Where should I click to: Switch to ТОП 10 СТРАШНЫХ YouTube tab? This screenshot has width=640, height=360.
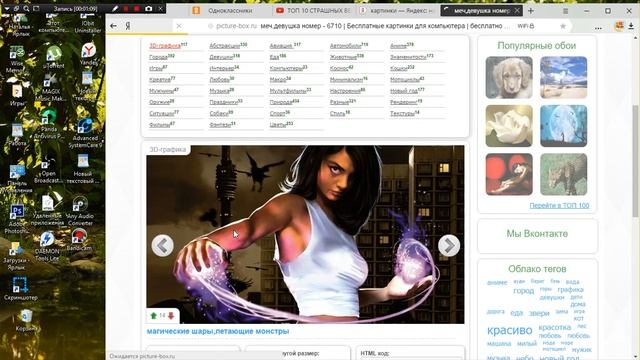pyautogui.click(x=313, y=11)
